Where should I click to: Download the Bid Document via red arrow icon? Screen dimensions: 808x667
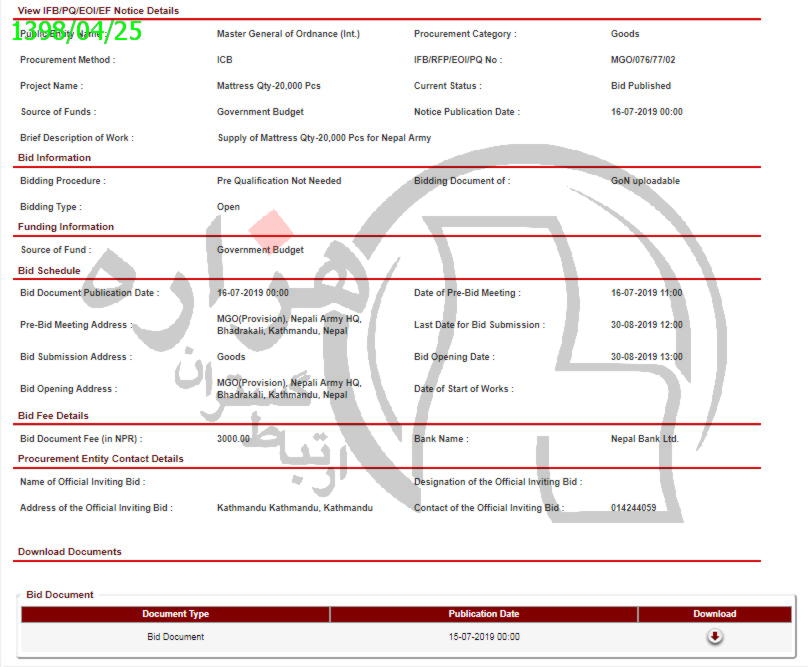point(714,637)
